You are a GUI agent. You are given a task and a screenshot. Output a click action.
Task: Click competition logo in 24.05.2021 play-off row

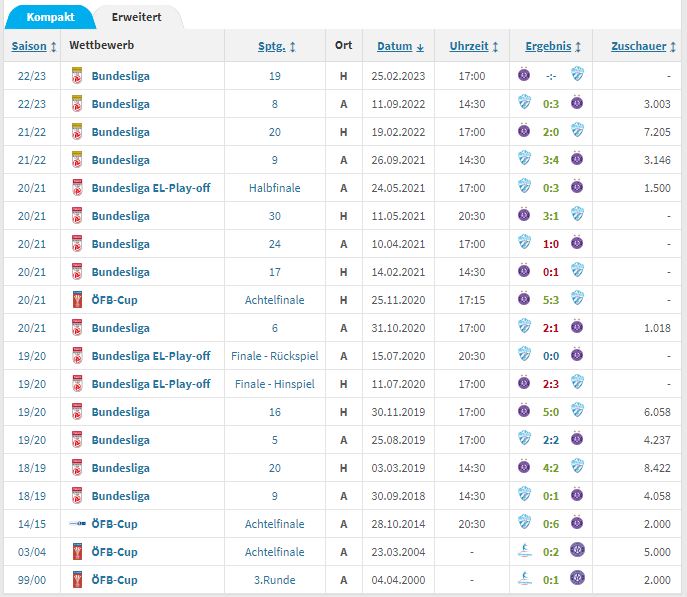[77, 187]
